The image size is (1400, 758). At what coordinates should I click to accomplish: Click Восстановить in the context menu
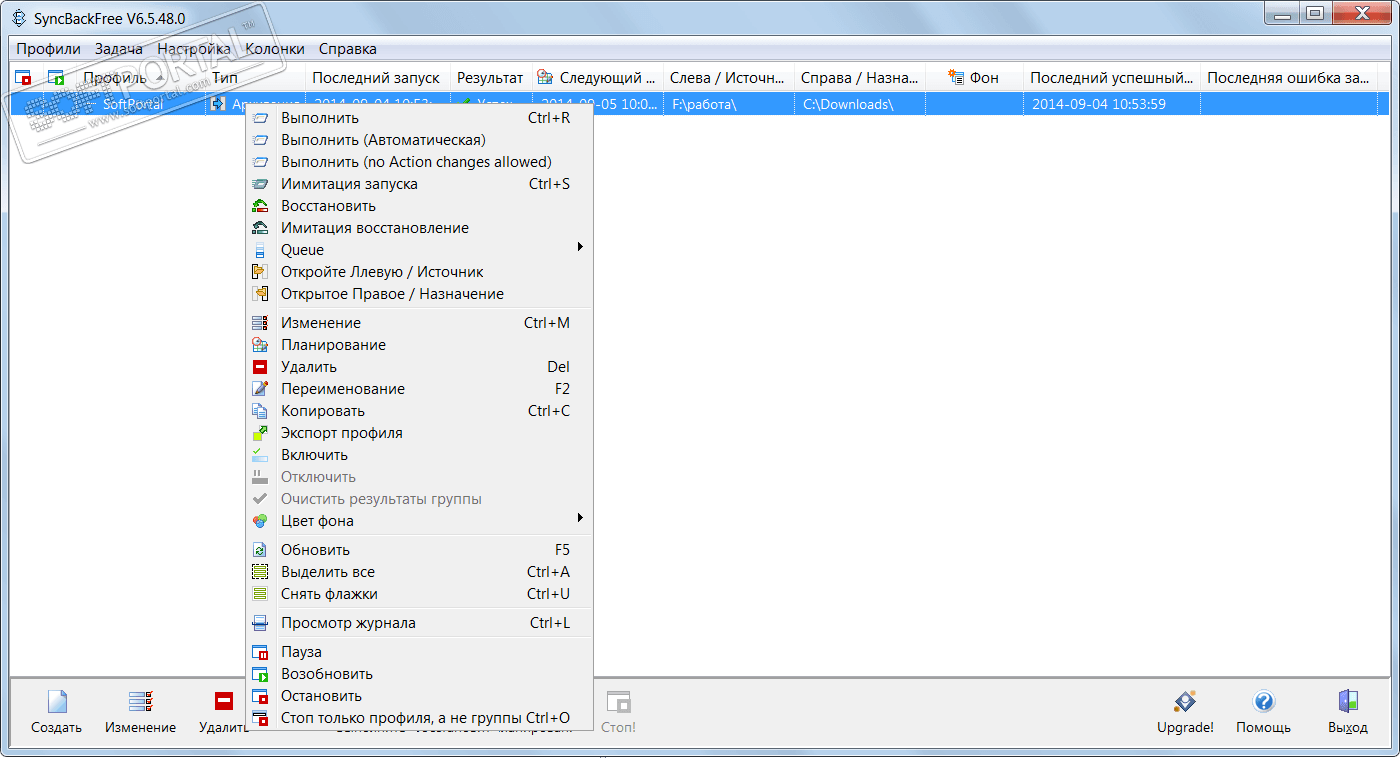coord(419,206)
